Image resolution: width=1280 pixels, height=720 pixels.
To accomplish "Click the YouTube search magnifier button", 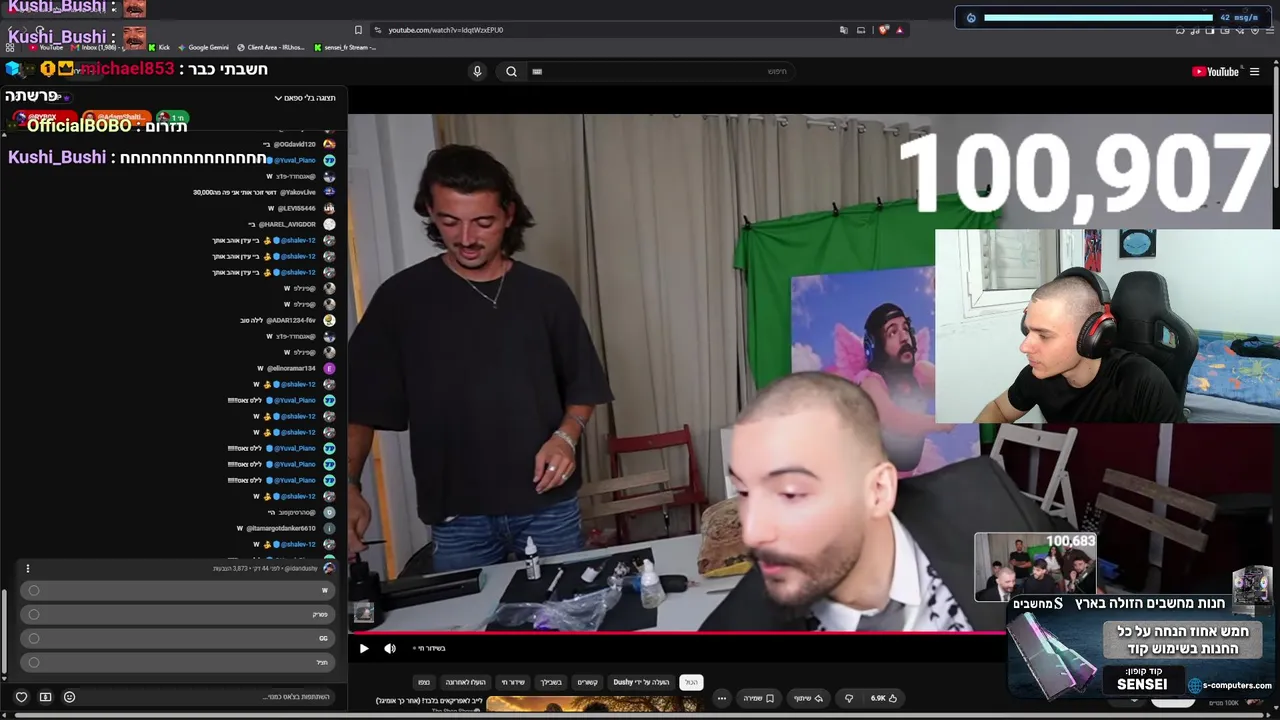I will click(511, 71).
